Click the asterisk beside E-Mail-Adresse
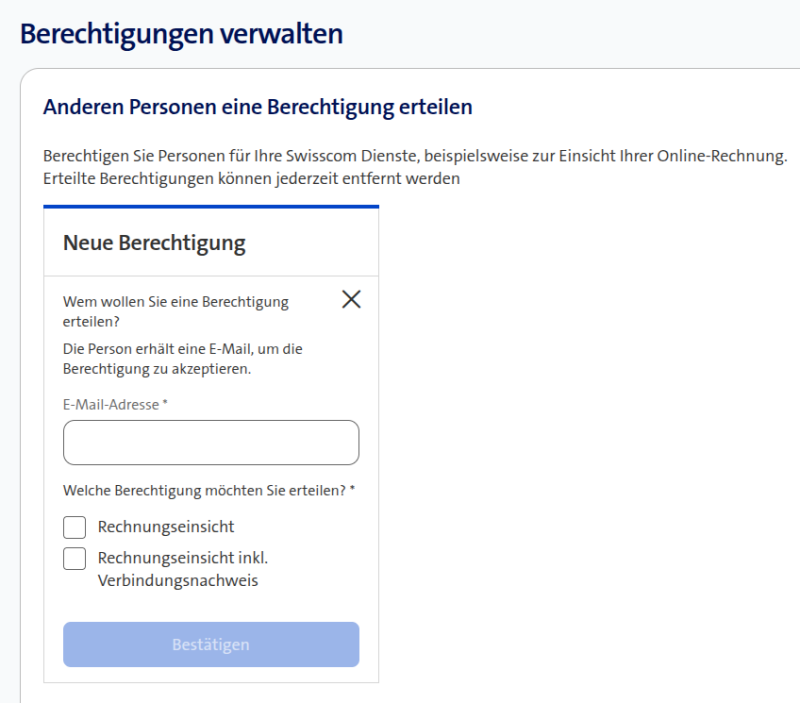 (x=165, y=403)
